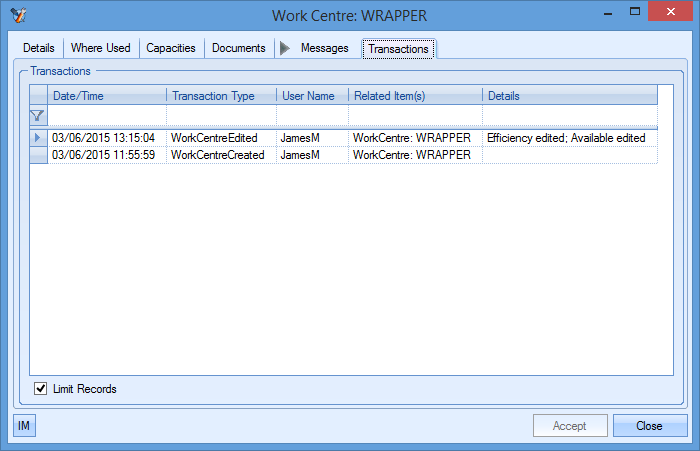Switch to the Messages tab
Screen dimensions: 700x451
(325, 48)
